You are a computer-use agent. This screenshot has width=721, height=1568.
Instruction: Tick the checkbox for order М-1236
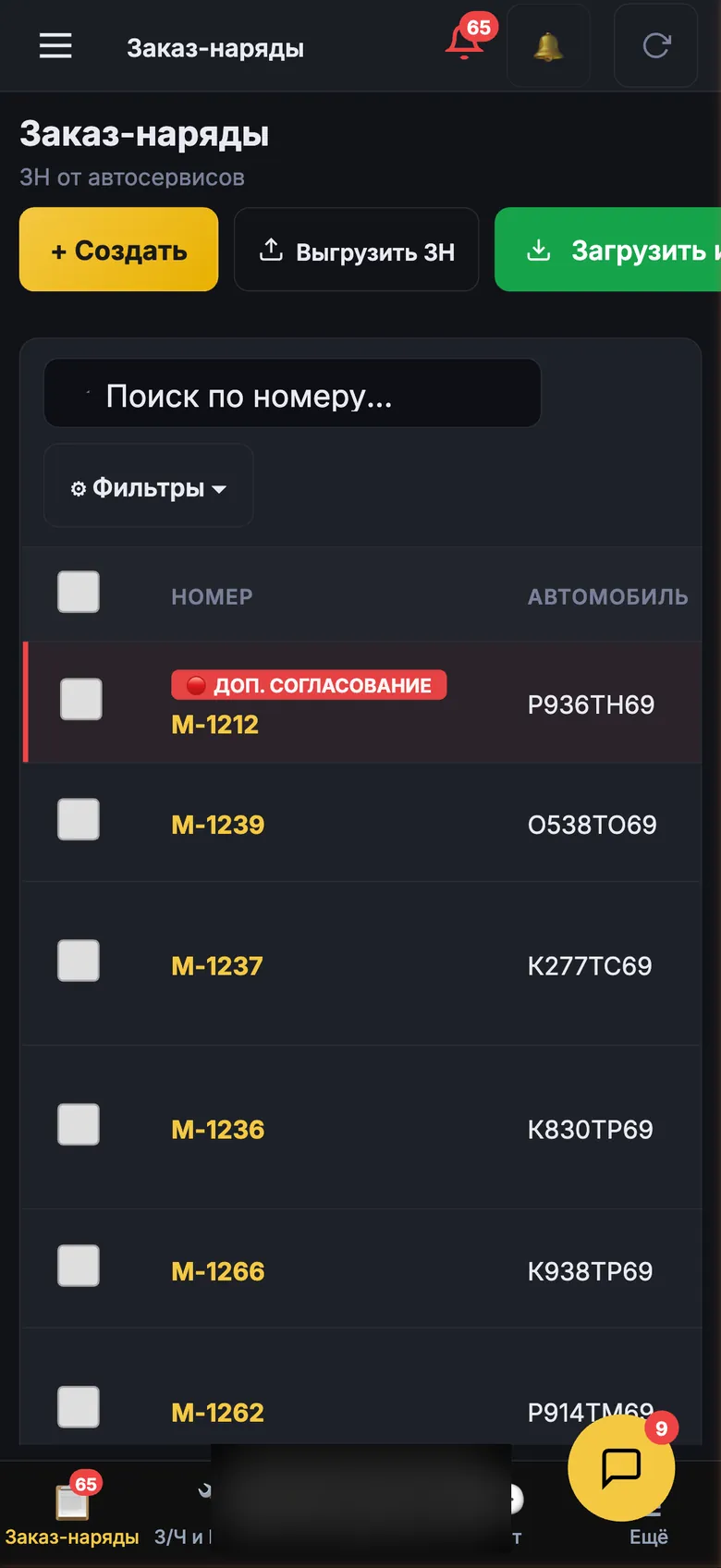point(79,1124)
